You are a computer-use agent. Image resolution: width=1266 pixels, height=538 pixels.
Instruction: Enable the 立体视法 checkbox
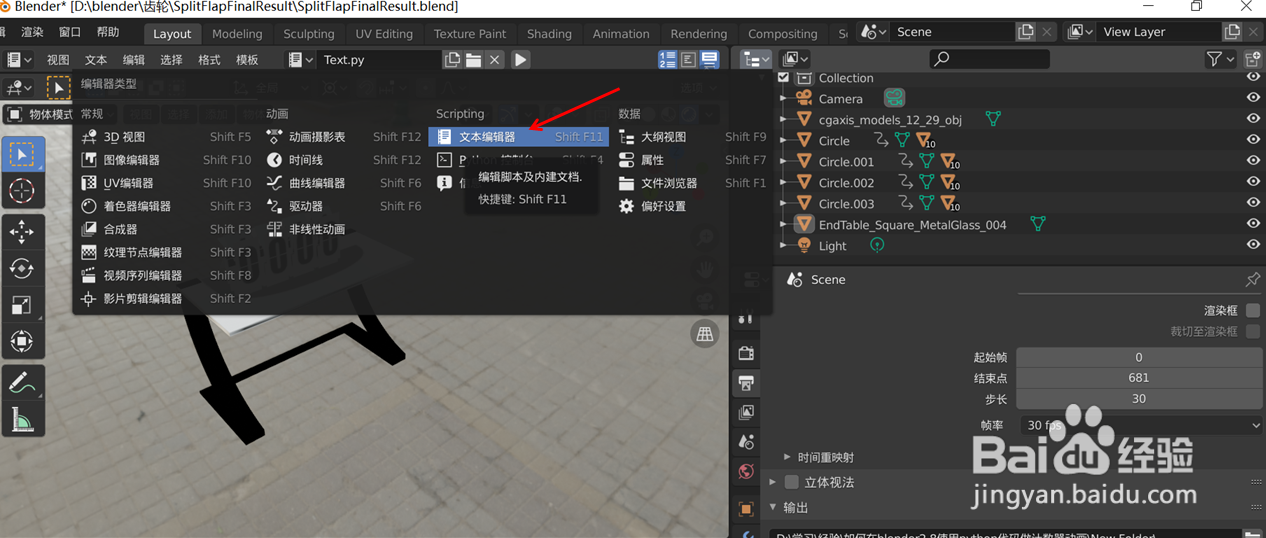click(792, 482)
